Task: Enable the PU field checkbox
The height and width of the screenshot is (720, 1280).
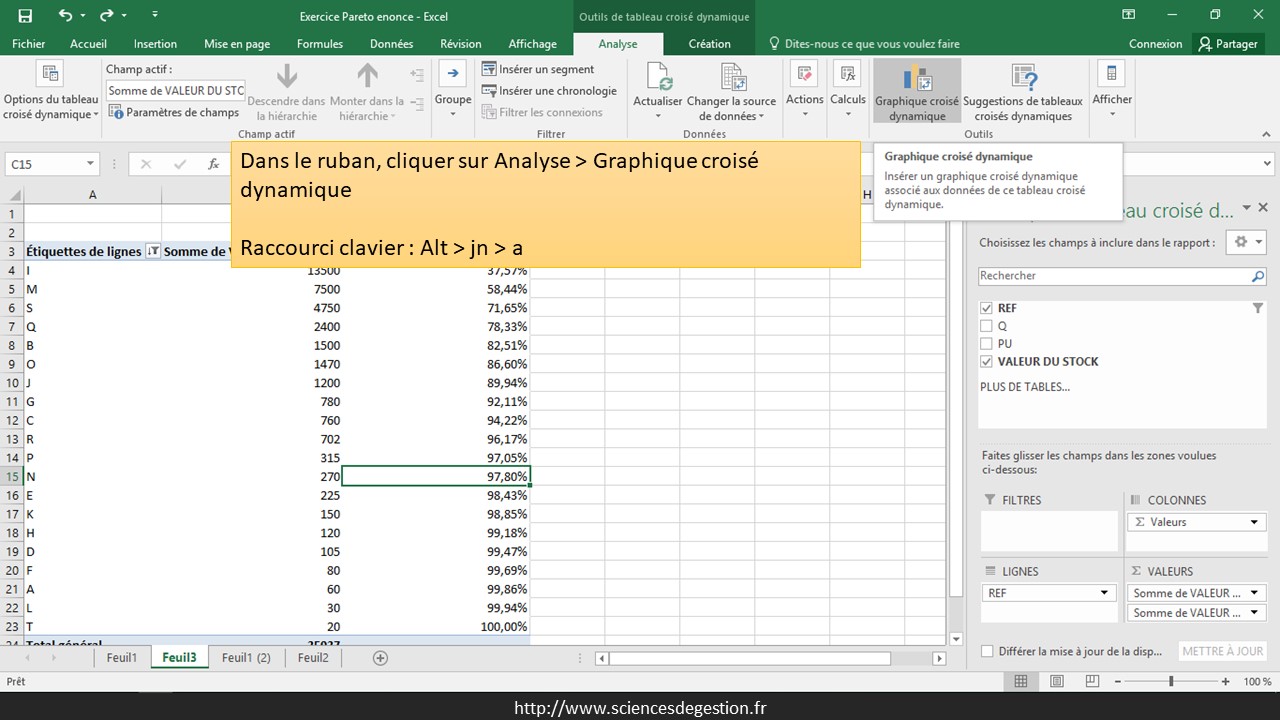Action: point(987,344)
